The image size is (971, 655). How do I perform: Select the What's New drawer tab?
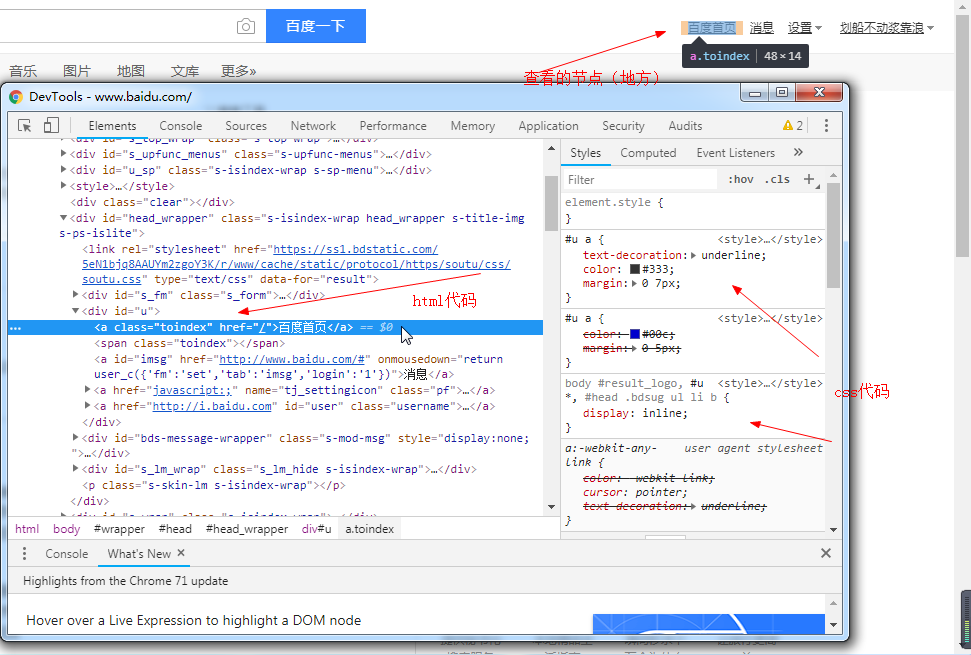coord(139,554)
